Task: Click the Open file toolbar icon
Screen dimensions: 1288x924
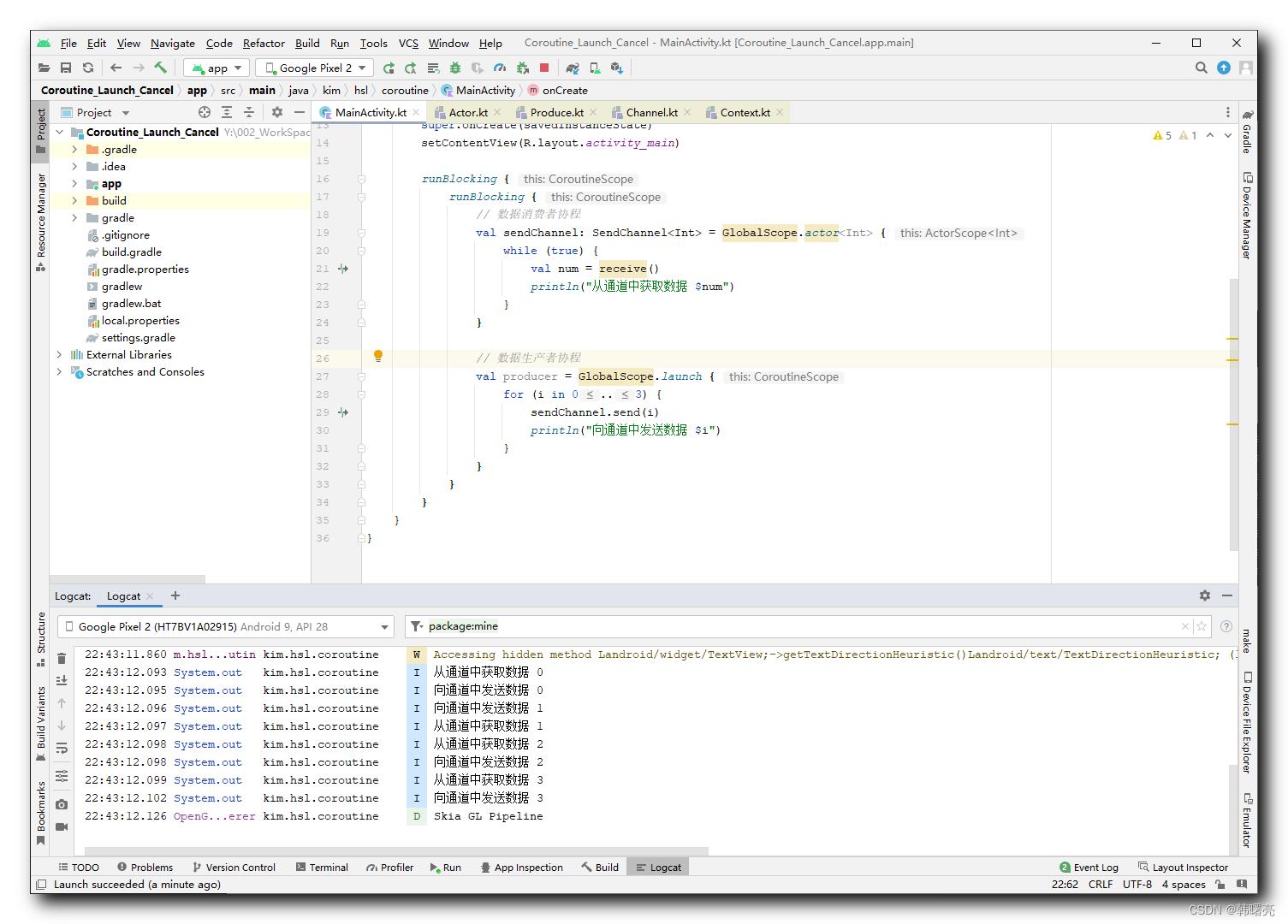Action: pos(44,68)
